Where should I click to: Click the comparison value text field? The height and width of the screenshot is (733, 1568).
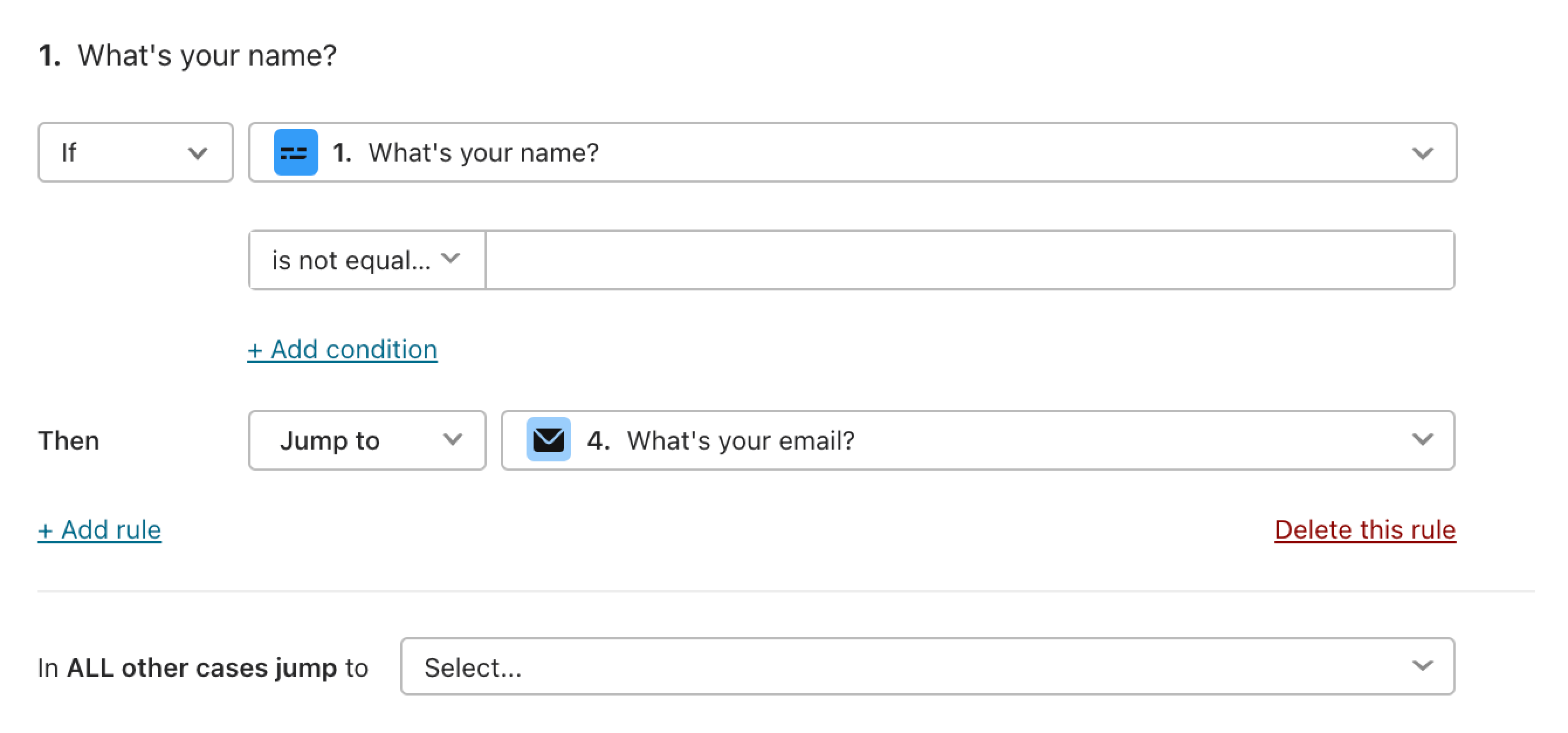(x=970, y=260)
